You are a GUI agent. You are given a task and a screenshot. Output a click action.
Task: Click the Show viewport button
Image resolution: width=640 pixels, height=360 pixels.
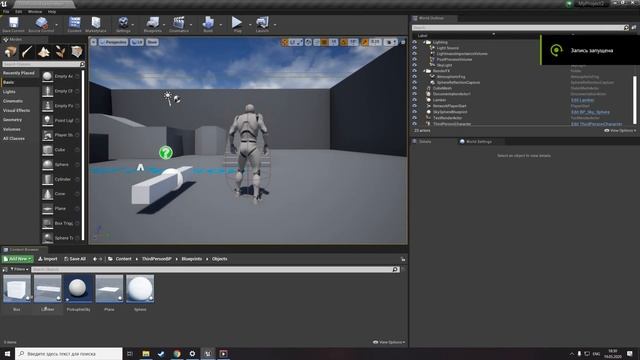point(152,42)
